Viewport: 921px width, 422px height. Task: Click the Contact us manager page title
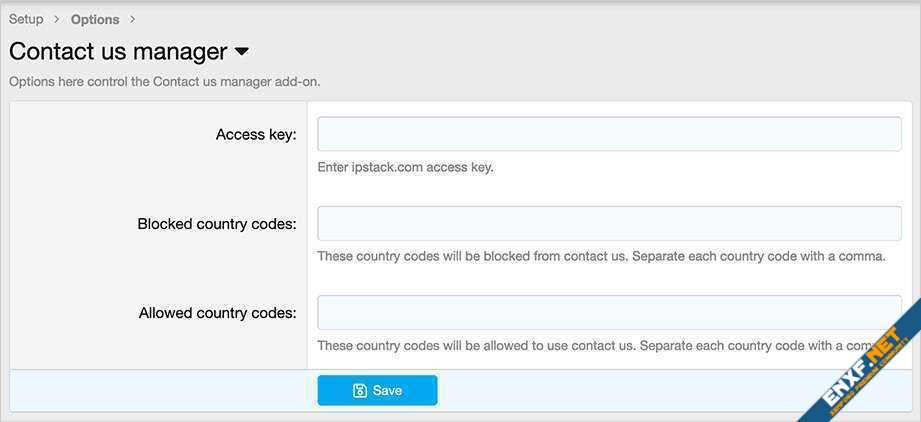[118, 51]
